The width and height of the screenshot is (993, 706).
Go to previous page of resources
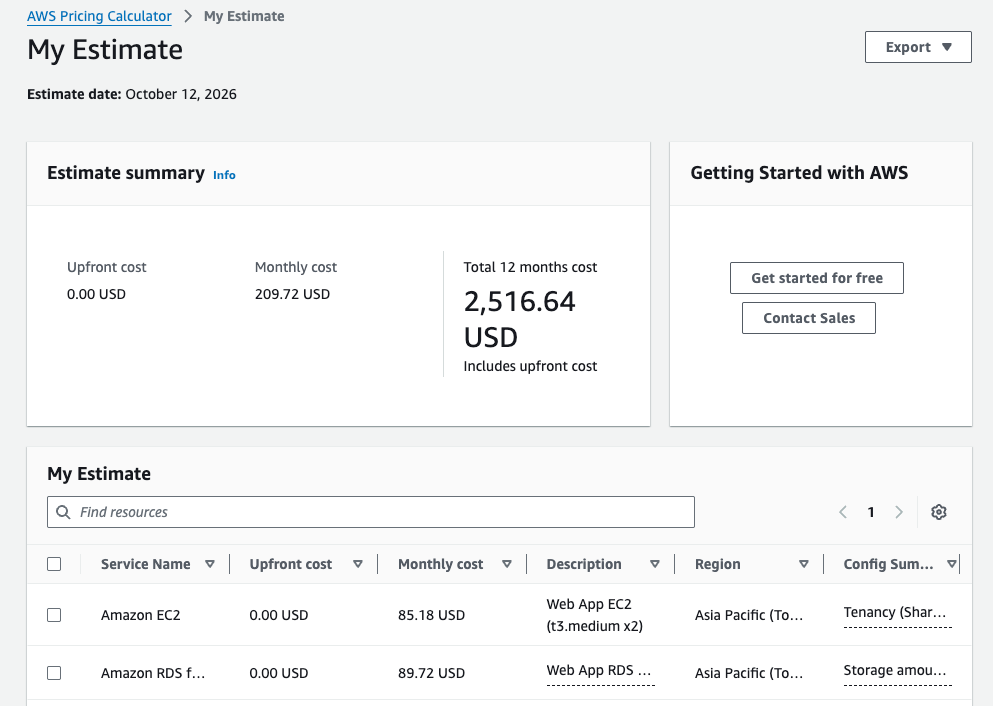point(843,512)
